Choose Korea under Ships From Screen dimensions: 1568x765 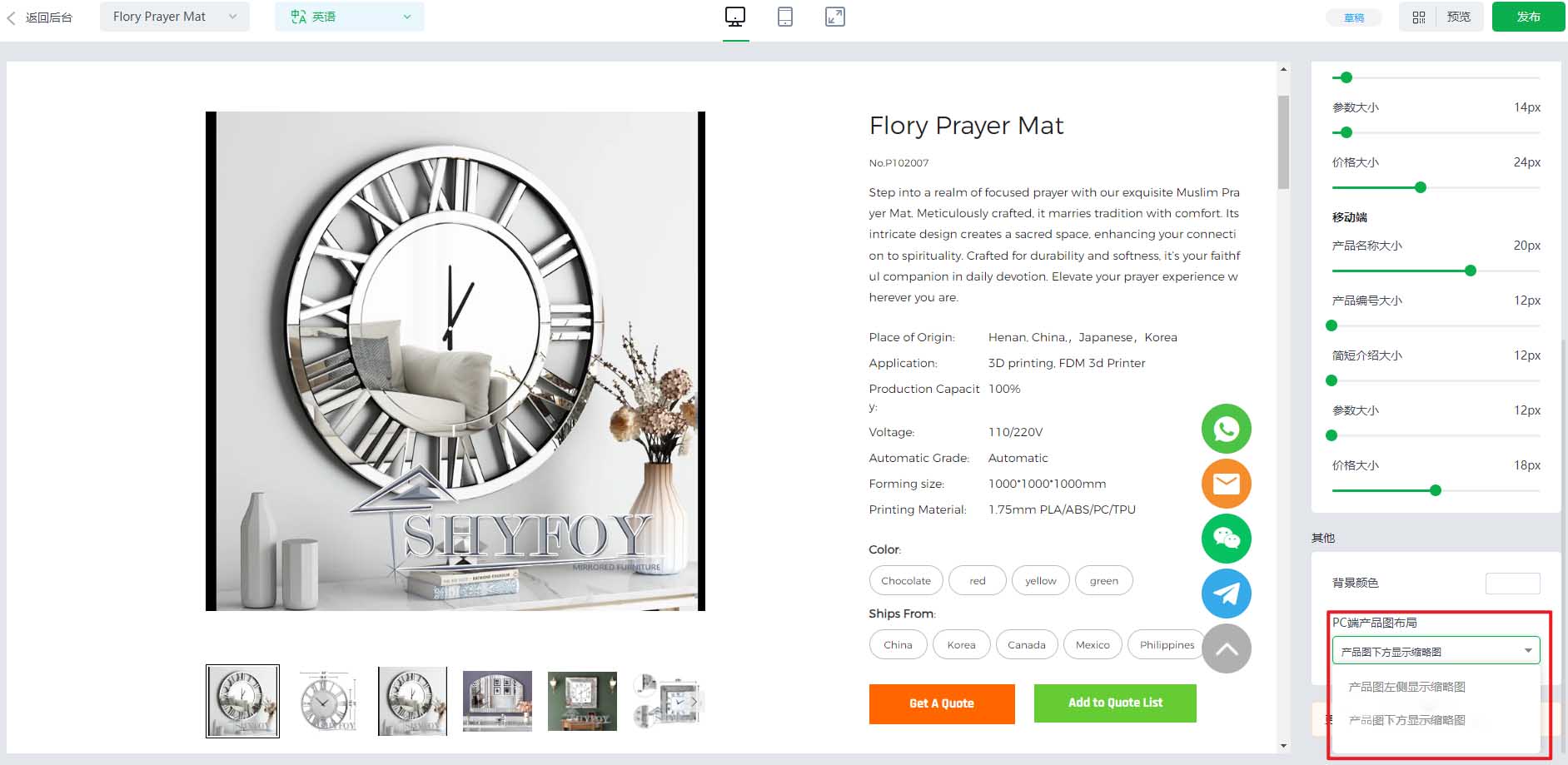[x=961, y=644]
